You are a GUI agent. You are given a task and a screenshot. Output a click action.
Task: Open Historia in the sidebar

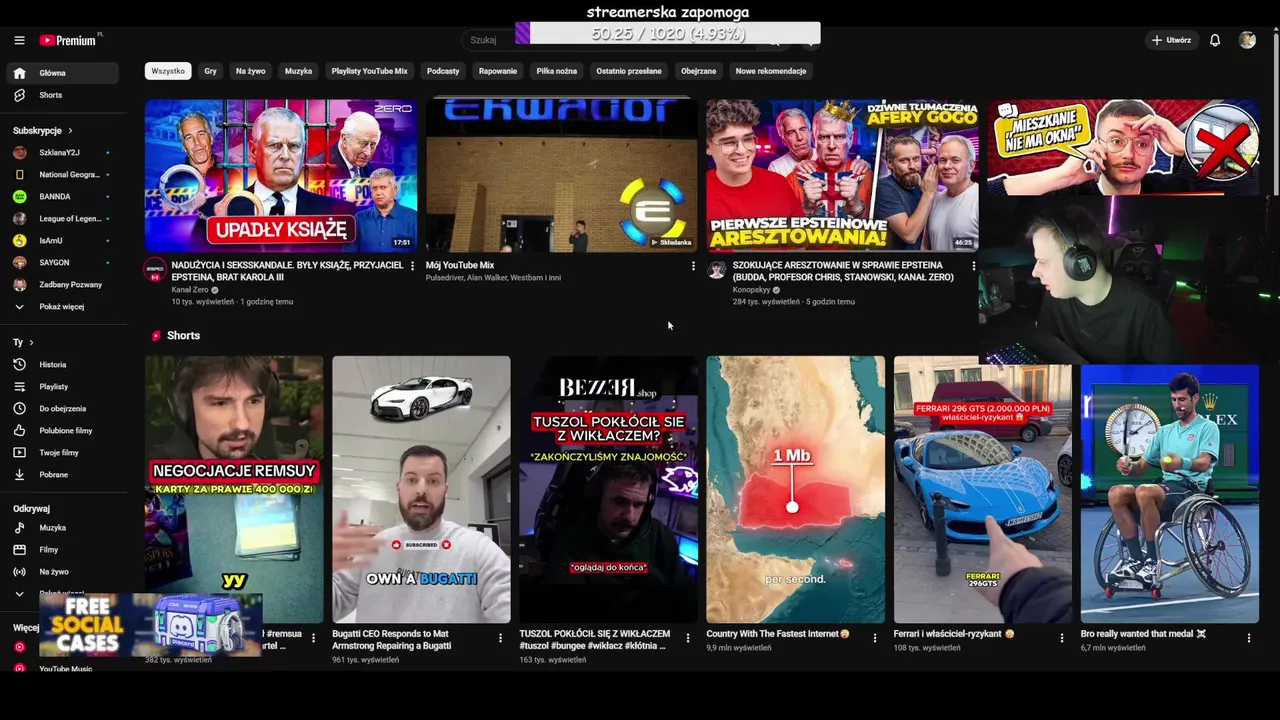click(62, 365)
